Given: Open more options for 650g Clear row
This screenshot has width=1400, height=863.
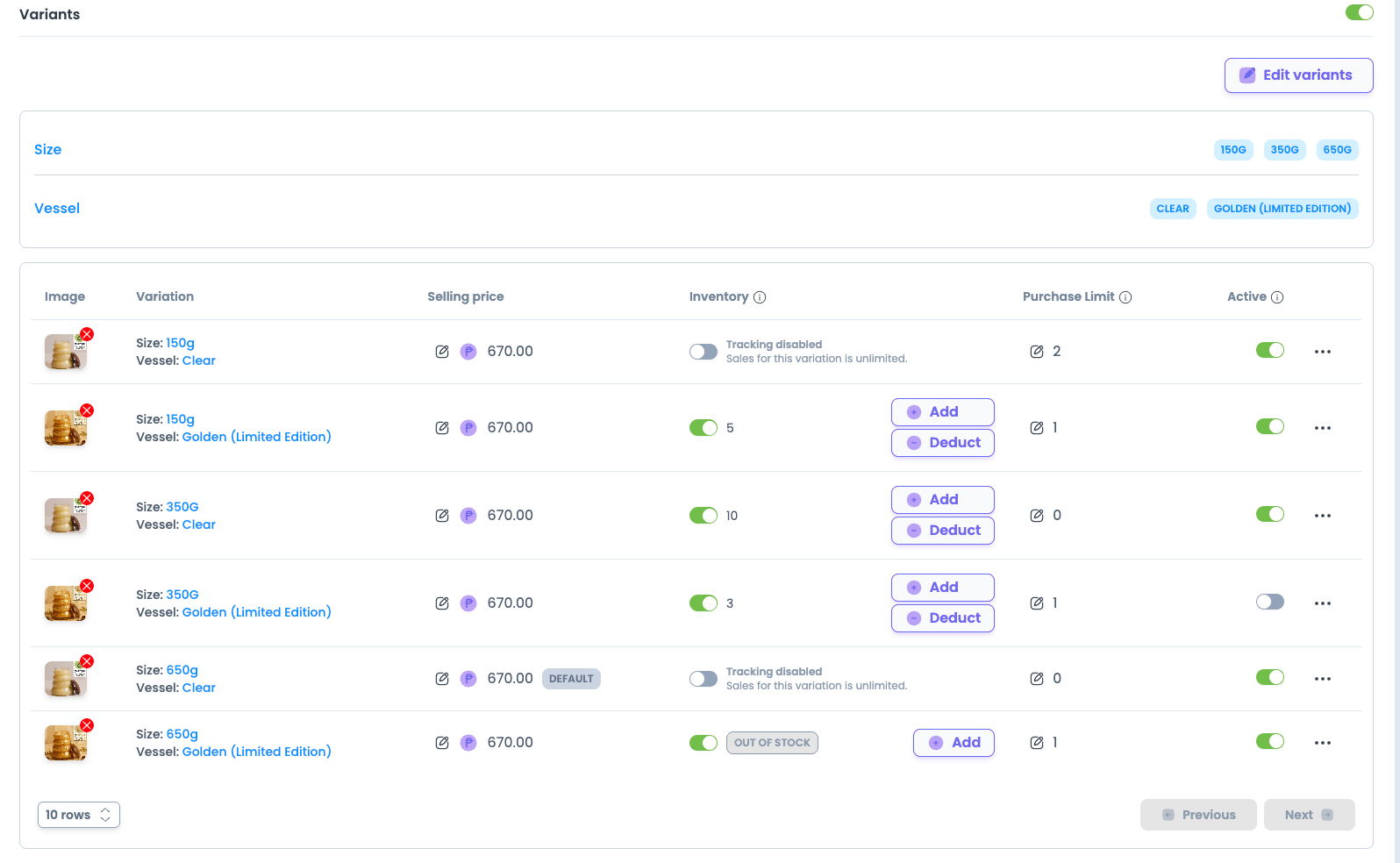Looking at the screenshot, I should point(1323,679).
